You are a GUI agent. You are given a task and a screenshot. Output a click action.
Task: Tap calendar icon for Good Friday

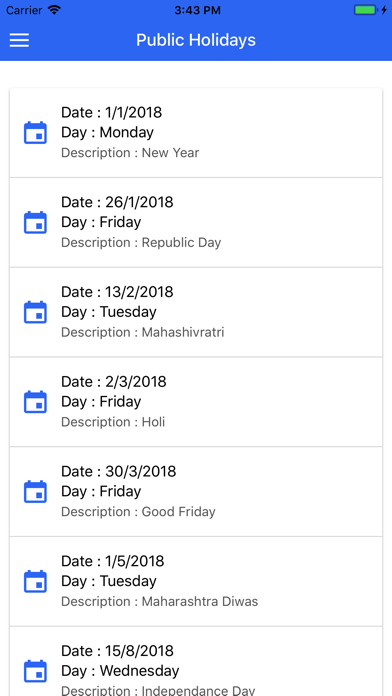click(x=35, y=491)
